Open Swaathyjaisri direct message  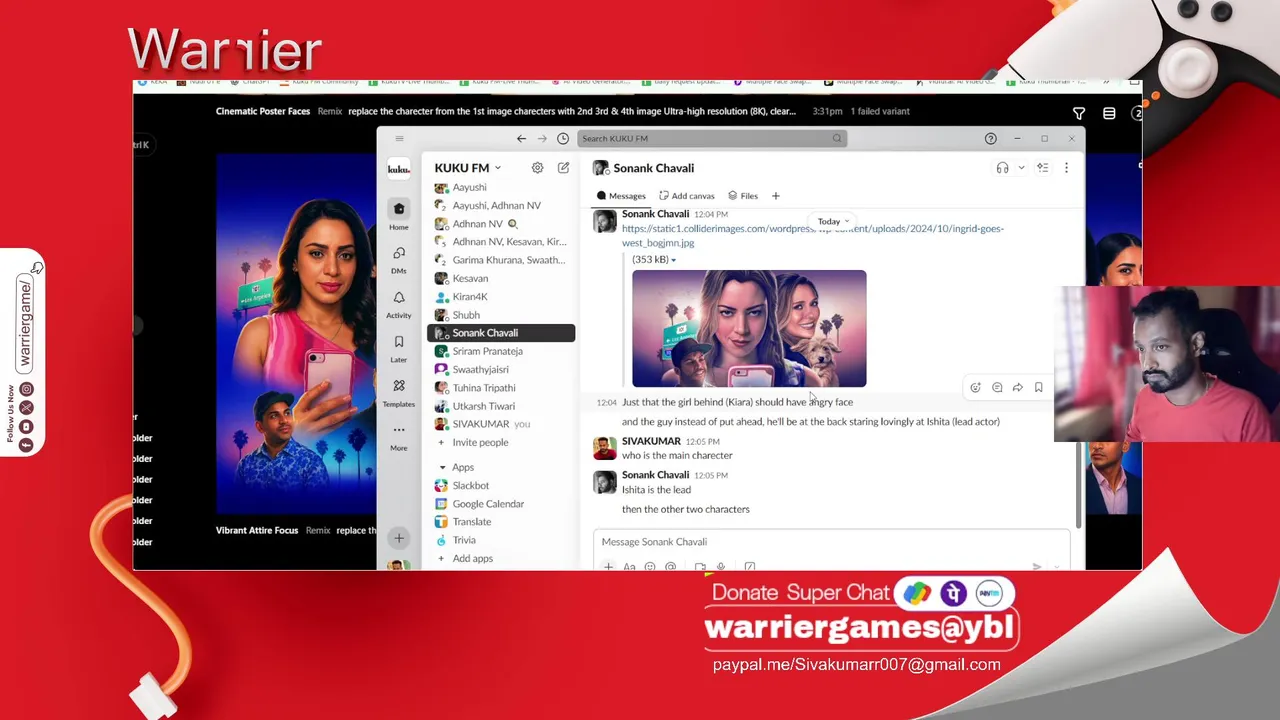[500, 369]
